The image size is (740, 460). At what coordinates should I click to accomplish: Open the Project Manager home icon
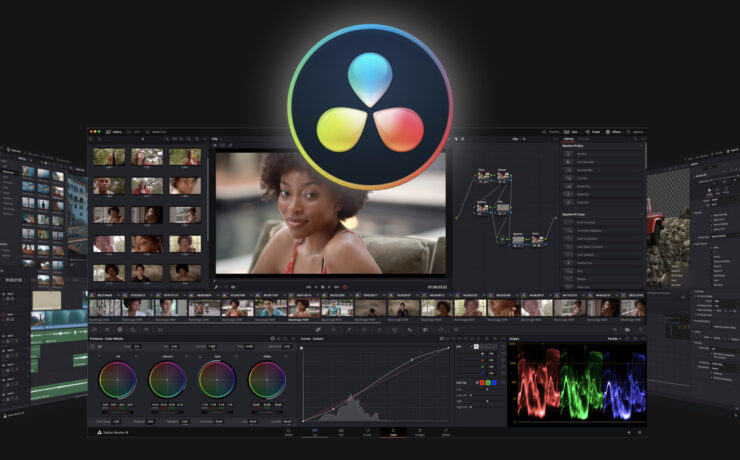629,432
